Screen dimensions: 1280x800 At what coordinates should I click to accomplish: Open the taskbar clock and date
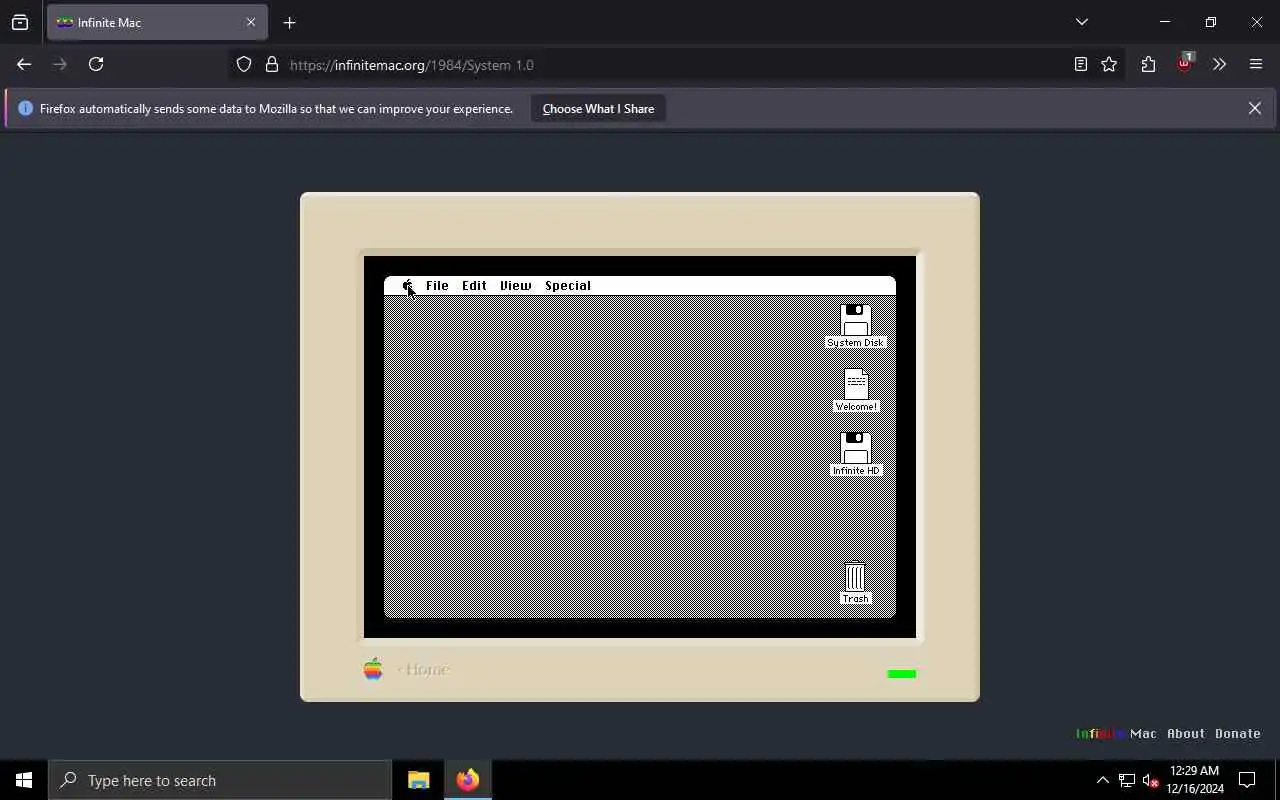click(1194, 780)
